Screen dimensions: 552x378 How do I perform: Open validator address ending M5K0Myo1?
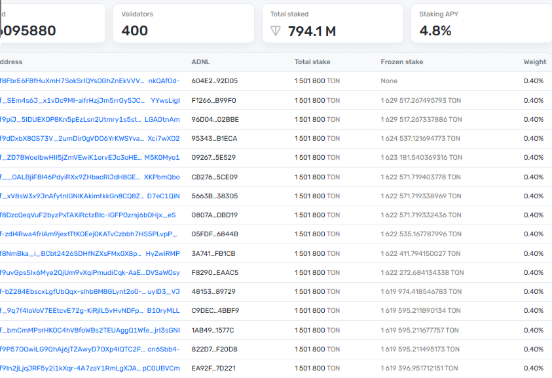pos(90,157)
